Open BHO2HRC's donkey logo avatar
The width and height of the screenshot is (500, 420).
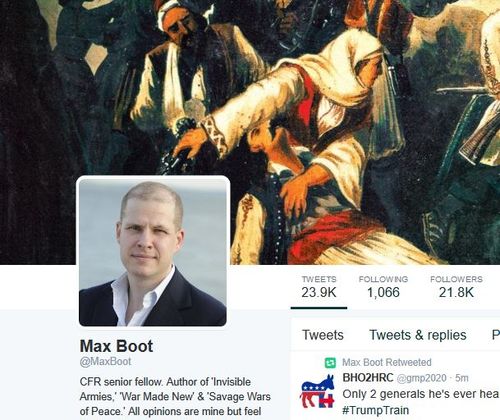point(317,391)
